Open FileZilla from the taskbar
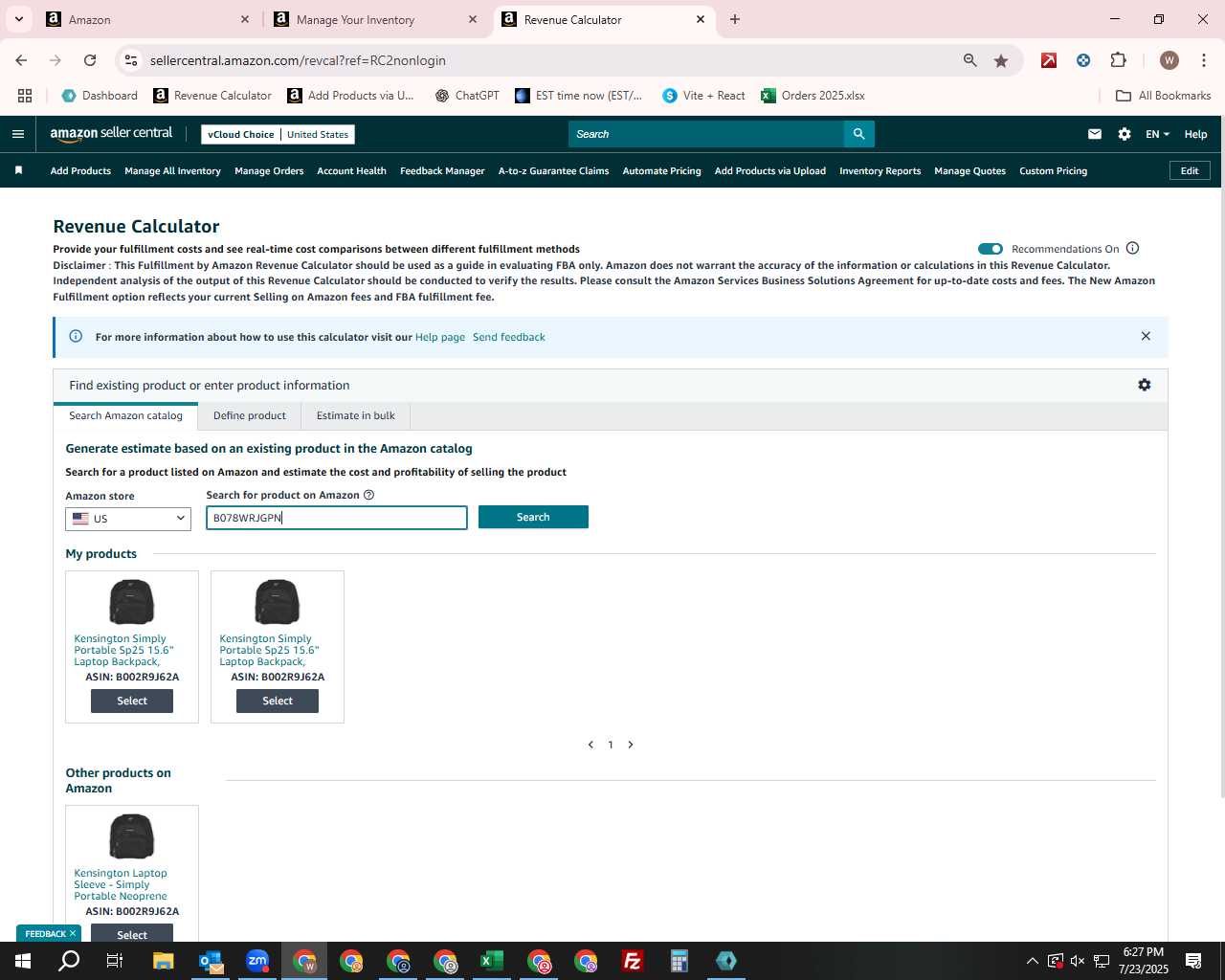This screenshot has width=1225, height=980. coord(633,961)
